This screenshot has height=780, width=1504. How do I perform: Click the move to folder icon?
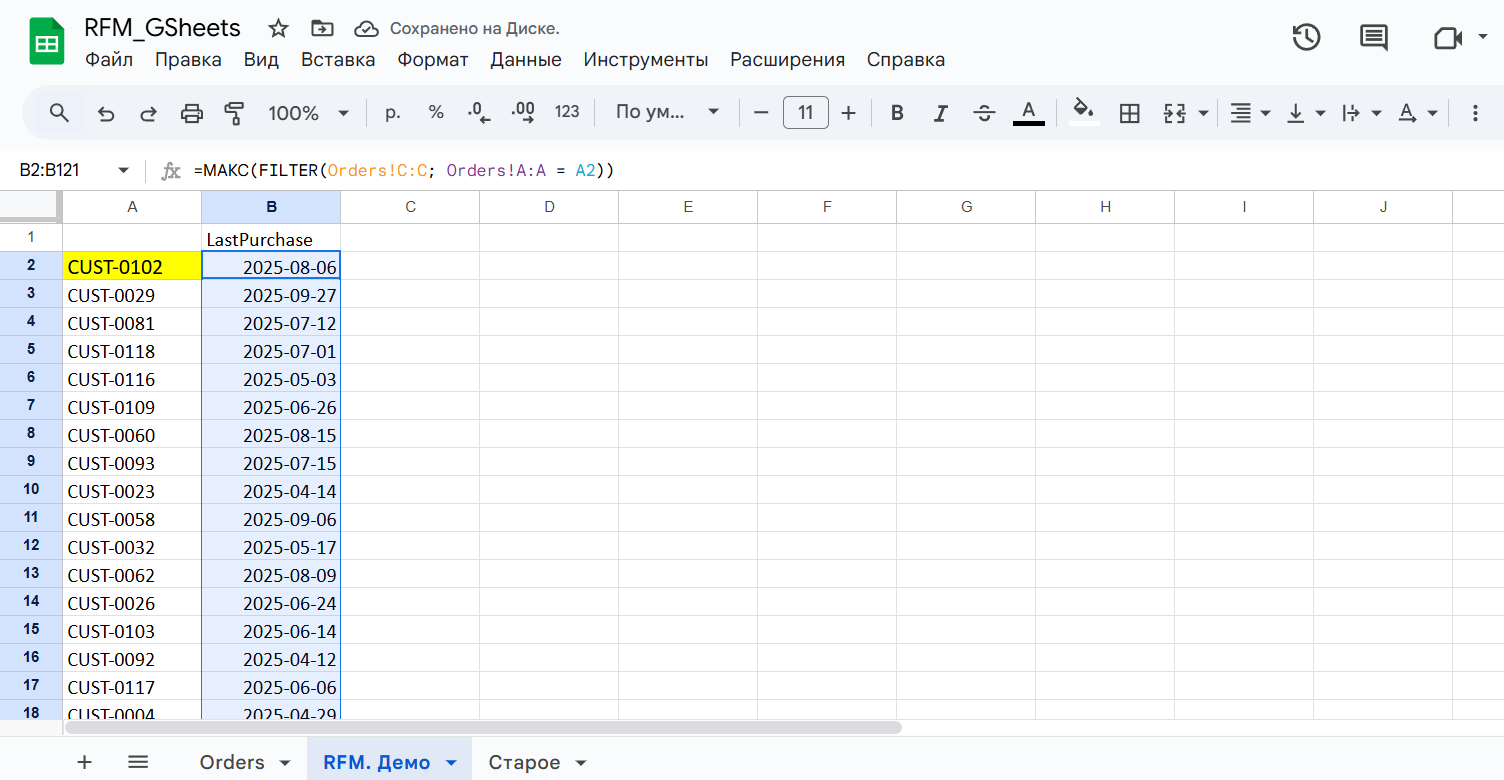(322, 28)
